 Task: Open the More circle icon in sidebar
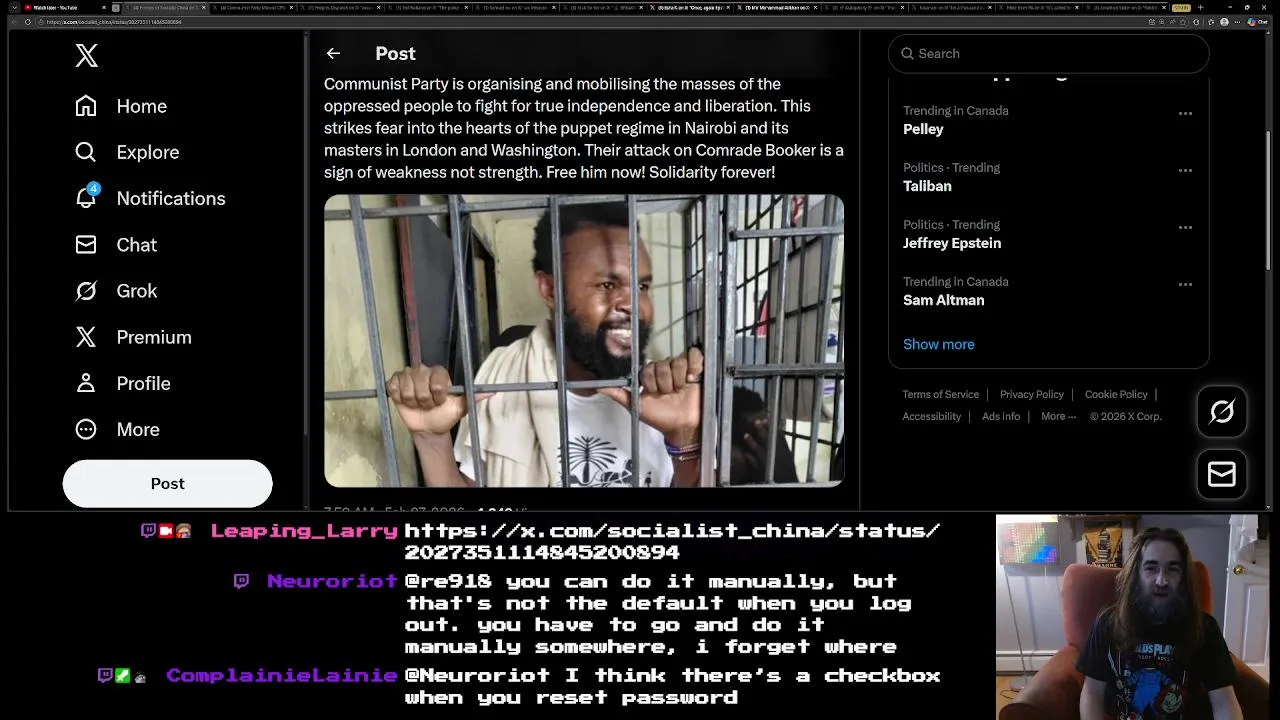86,429
